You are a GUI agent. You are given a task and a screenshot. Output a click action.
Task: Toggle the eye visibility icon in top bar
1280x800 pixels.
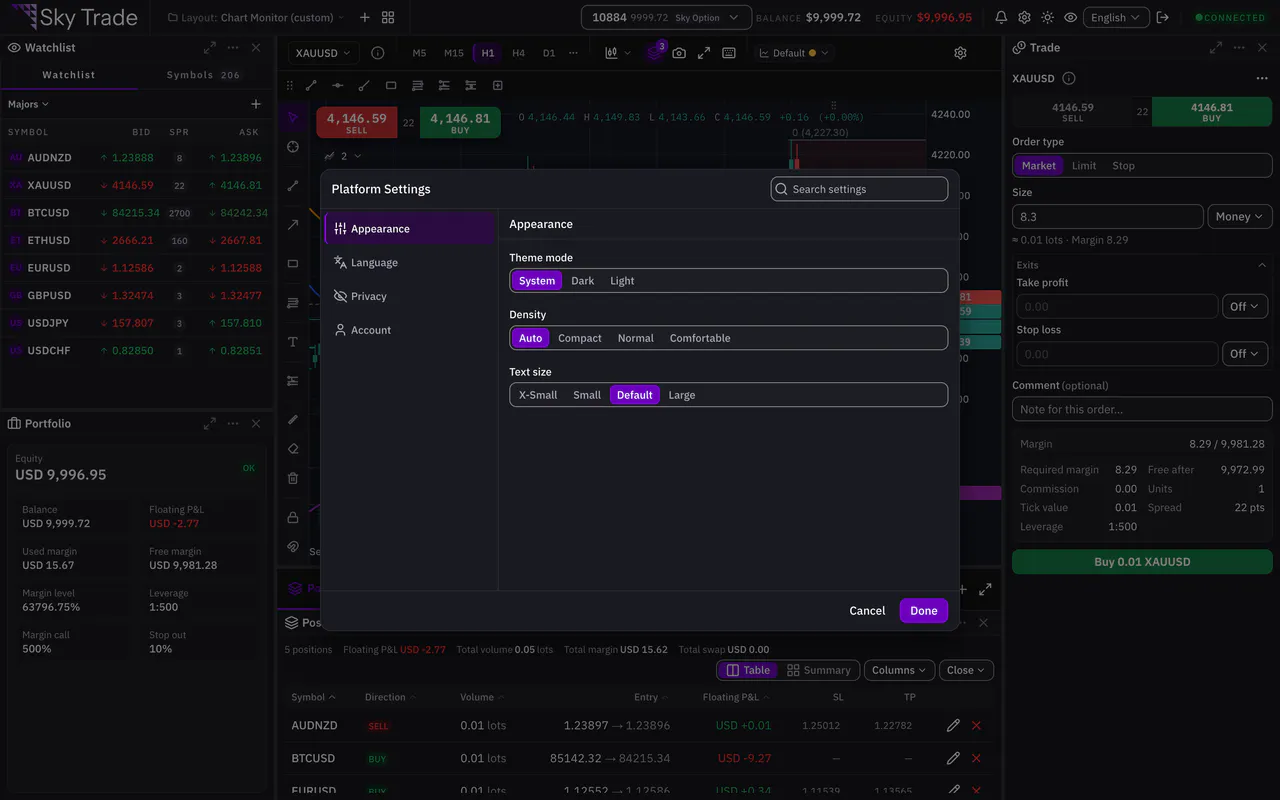(x=1071, y=18)
